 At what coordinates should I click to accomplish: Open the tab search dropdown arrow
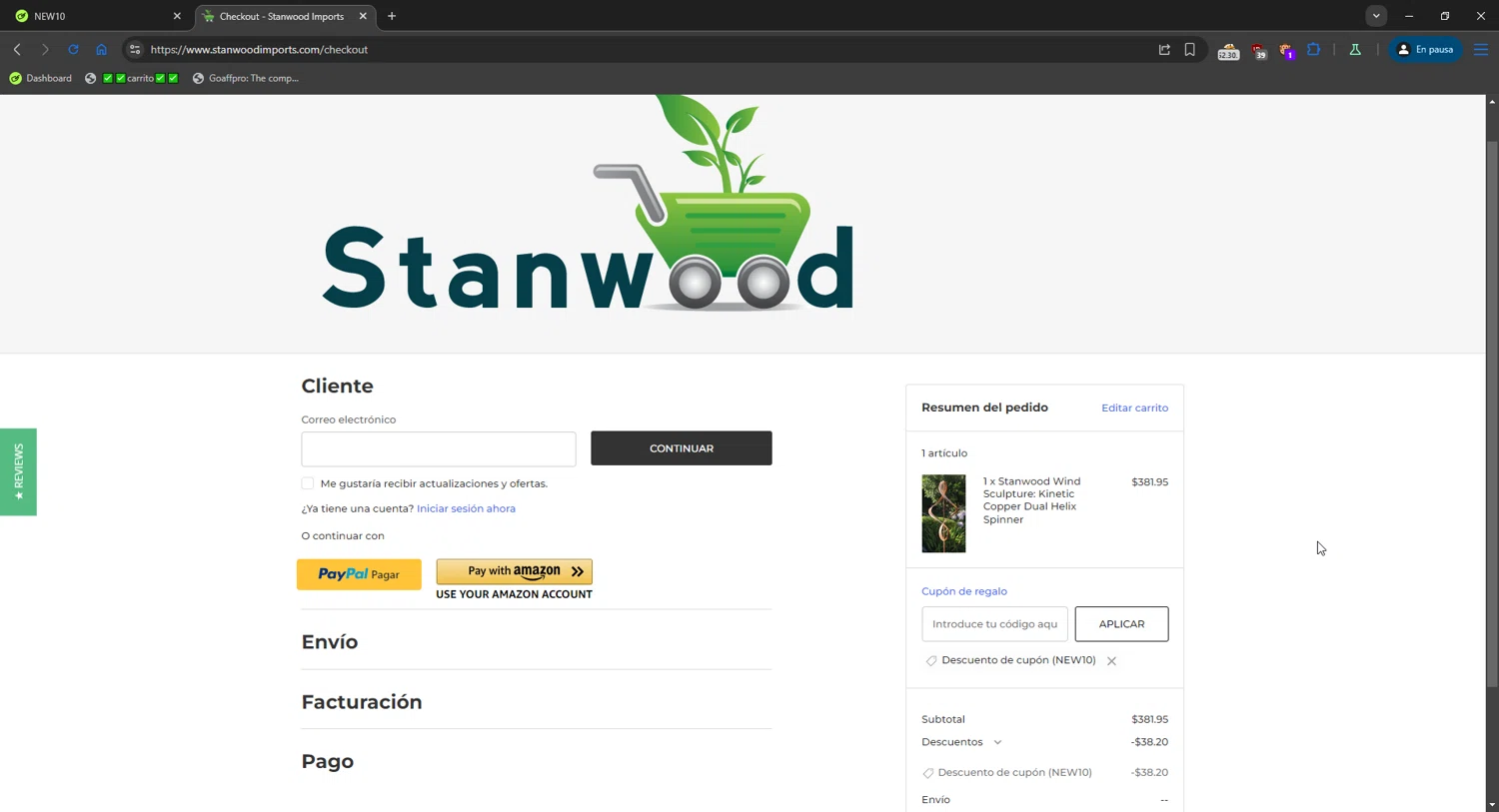1376,16
